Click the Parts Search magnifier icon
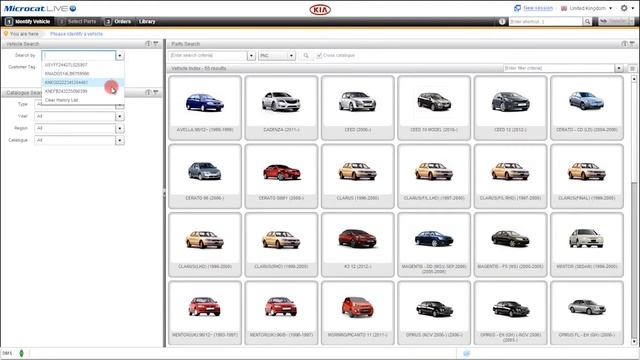The width and height of the screenshot is (640, 360). pyautogui.click(x=306, y=56)
